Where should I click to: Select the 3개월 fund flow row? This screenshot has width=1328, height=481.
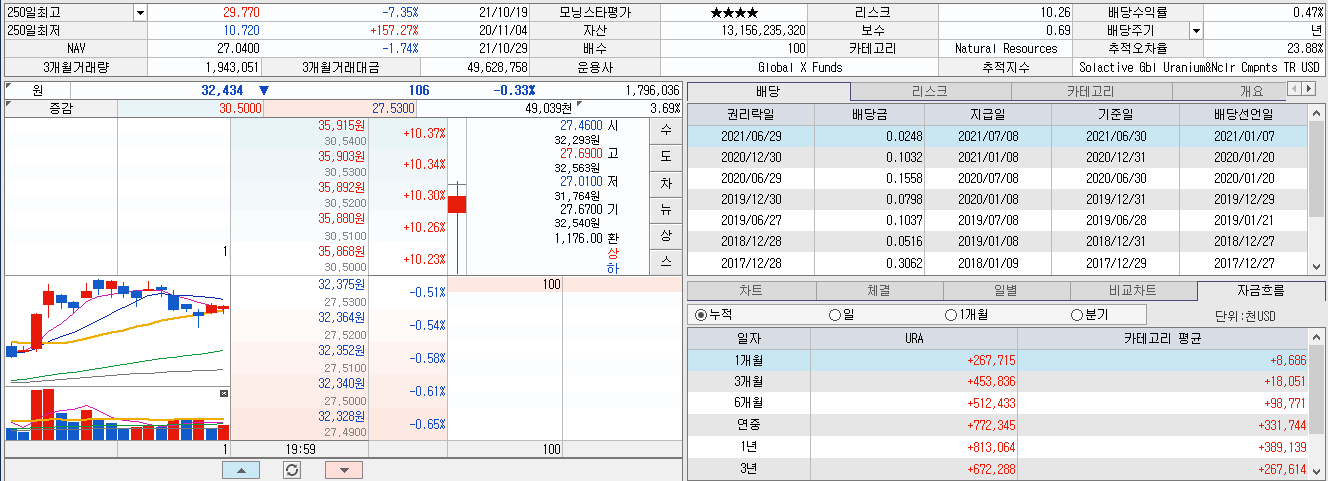(x=997, y=381)
